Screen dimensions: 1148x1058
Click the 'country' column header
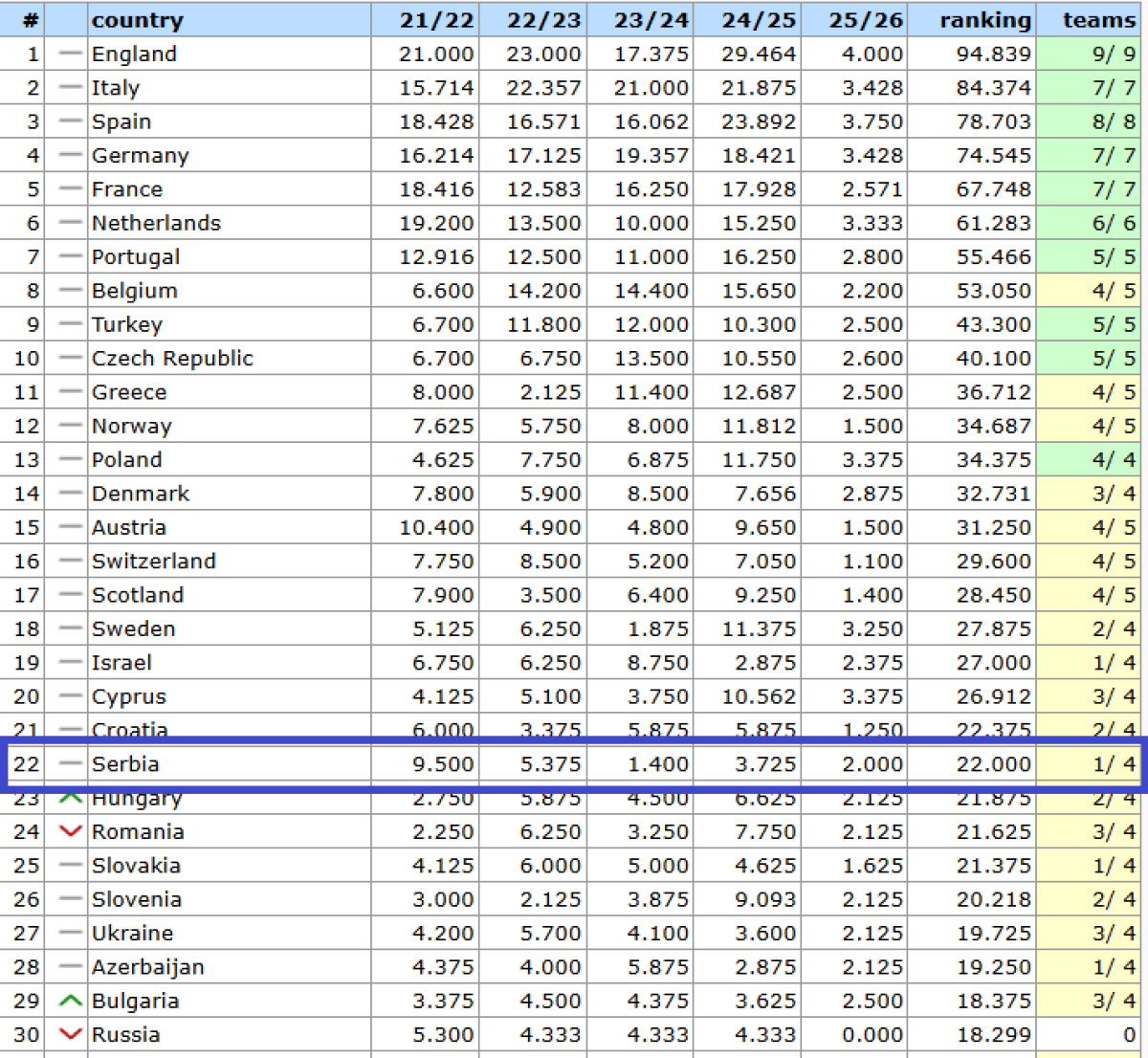click(137, 20)
